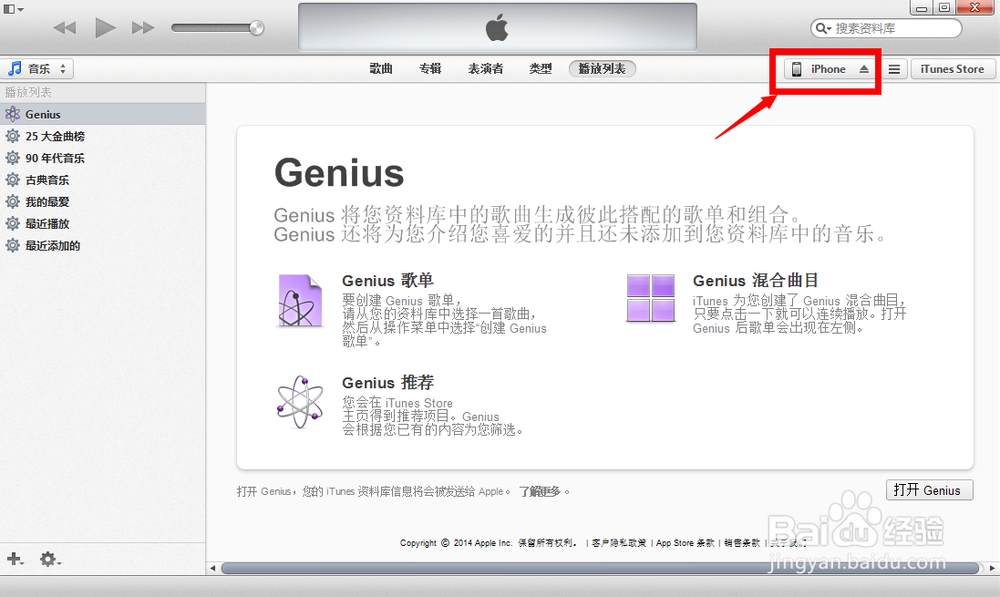The width and height of the screenshot is (1000, 597).
Task: Select the 我的最爱 playlist
Action: pyautogui.click(x=103, y=202)
